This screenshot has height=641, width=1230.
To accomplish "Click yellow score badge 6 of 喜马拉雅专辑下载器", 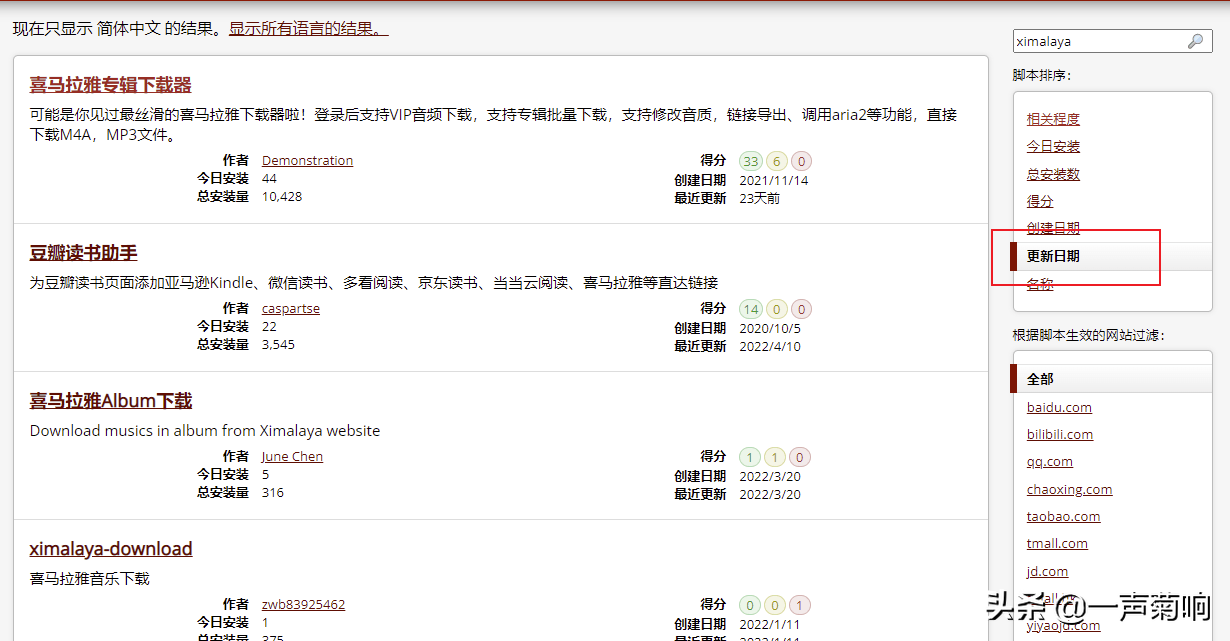I will pos(776,161).
